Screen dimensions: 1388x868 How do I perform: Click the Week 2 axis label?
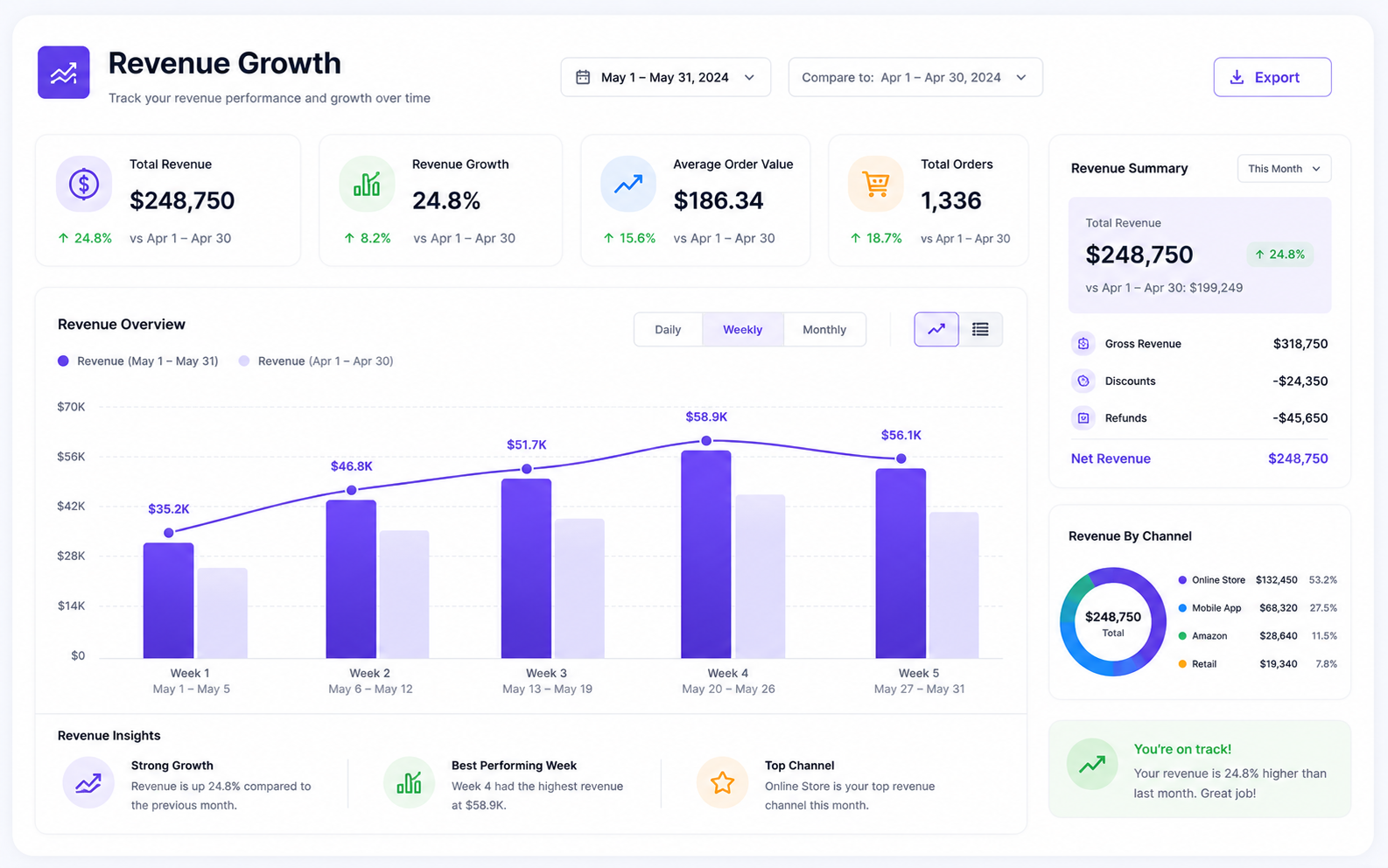pyautogui.click(x=370, y=673)
